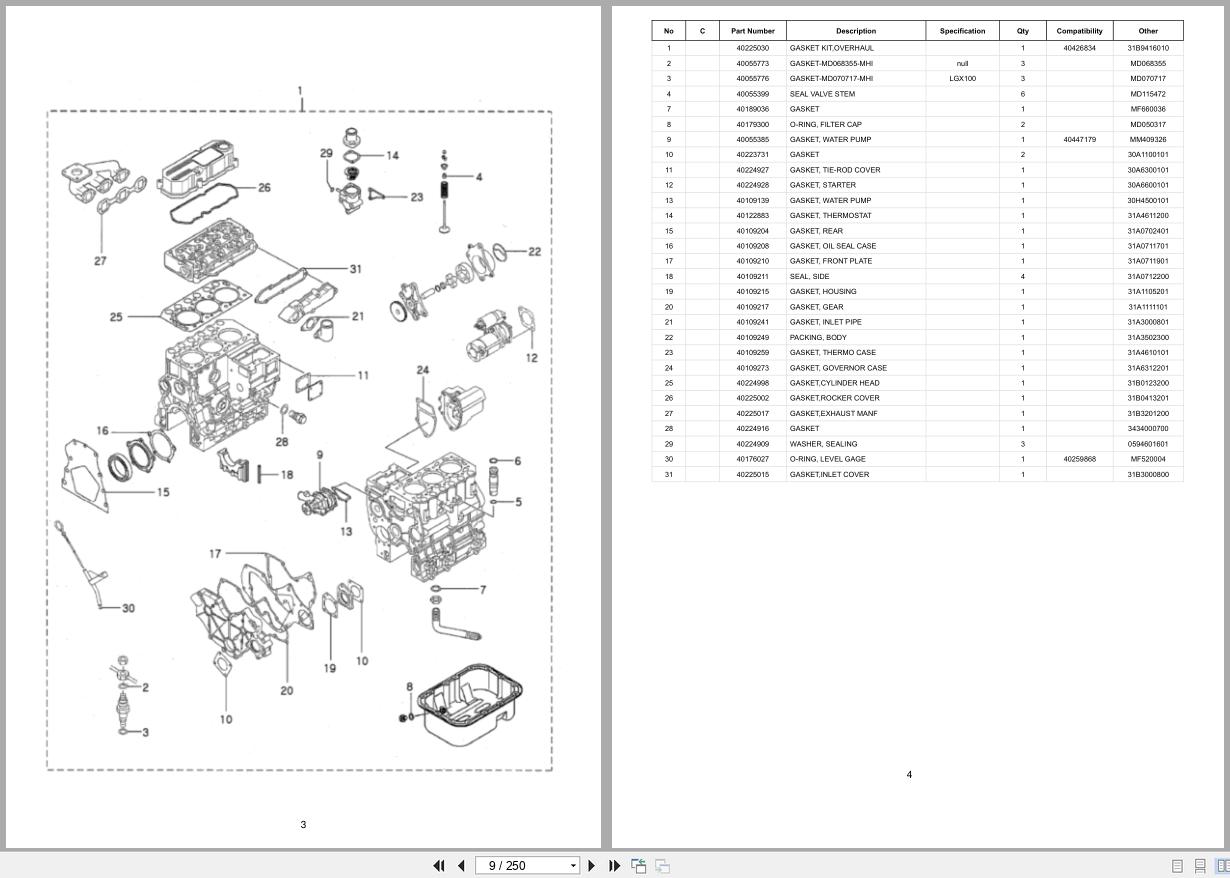Screen dimensions: 1230x878
Task: Switch to continuous page layout
Action: pyautogui.click(x=1200, y=866)
